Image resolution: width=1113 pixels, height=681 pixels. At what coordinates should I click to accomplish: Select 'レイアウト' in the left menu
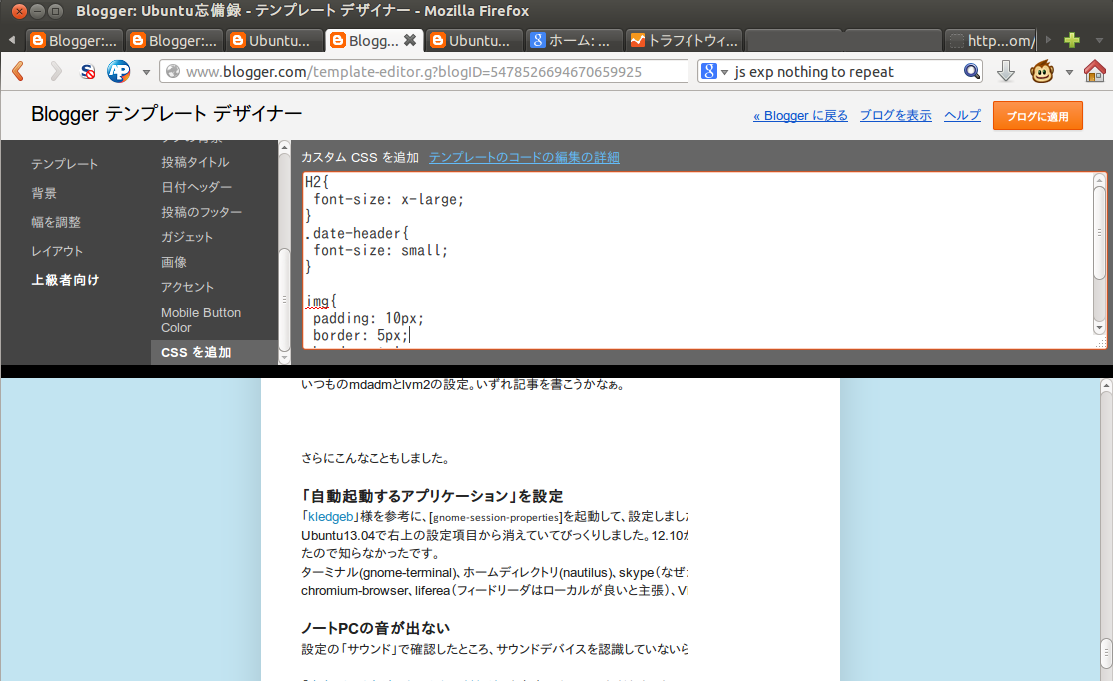tap(57, 251)
